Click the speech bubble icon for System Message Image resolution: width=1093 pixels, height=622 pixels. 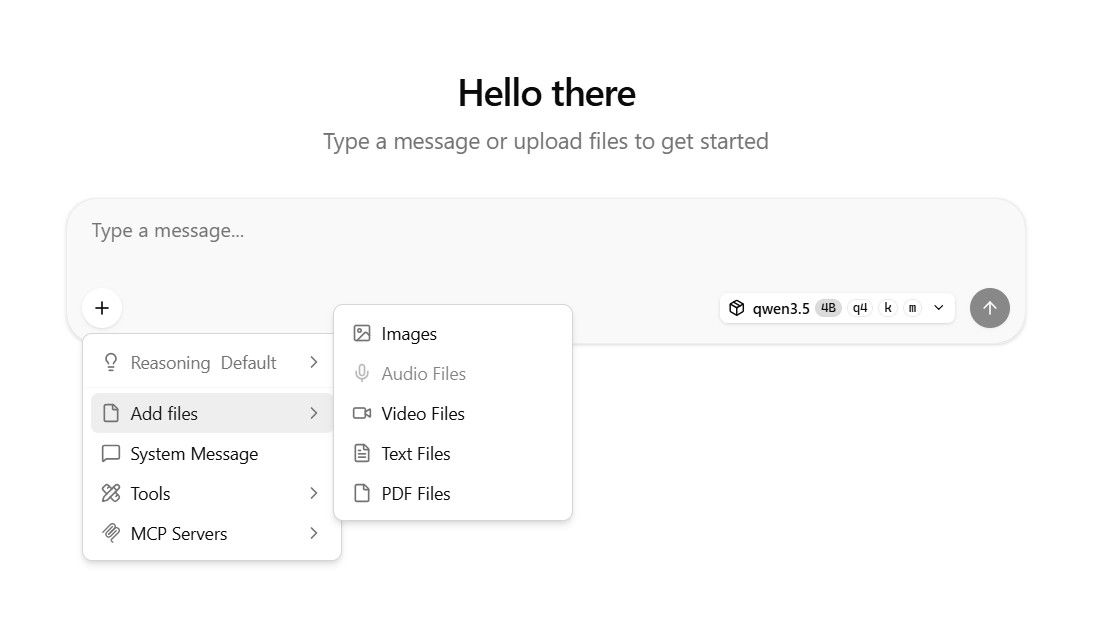pyautogui.click(x=111, y=454)
